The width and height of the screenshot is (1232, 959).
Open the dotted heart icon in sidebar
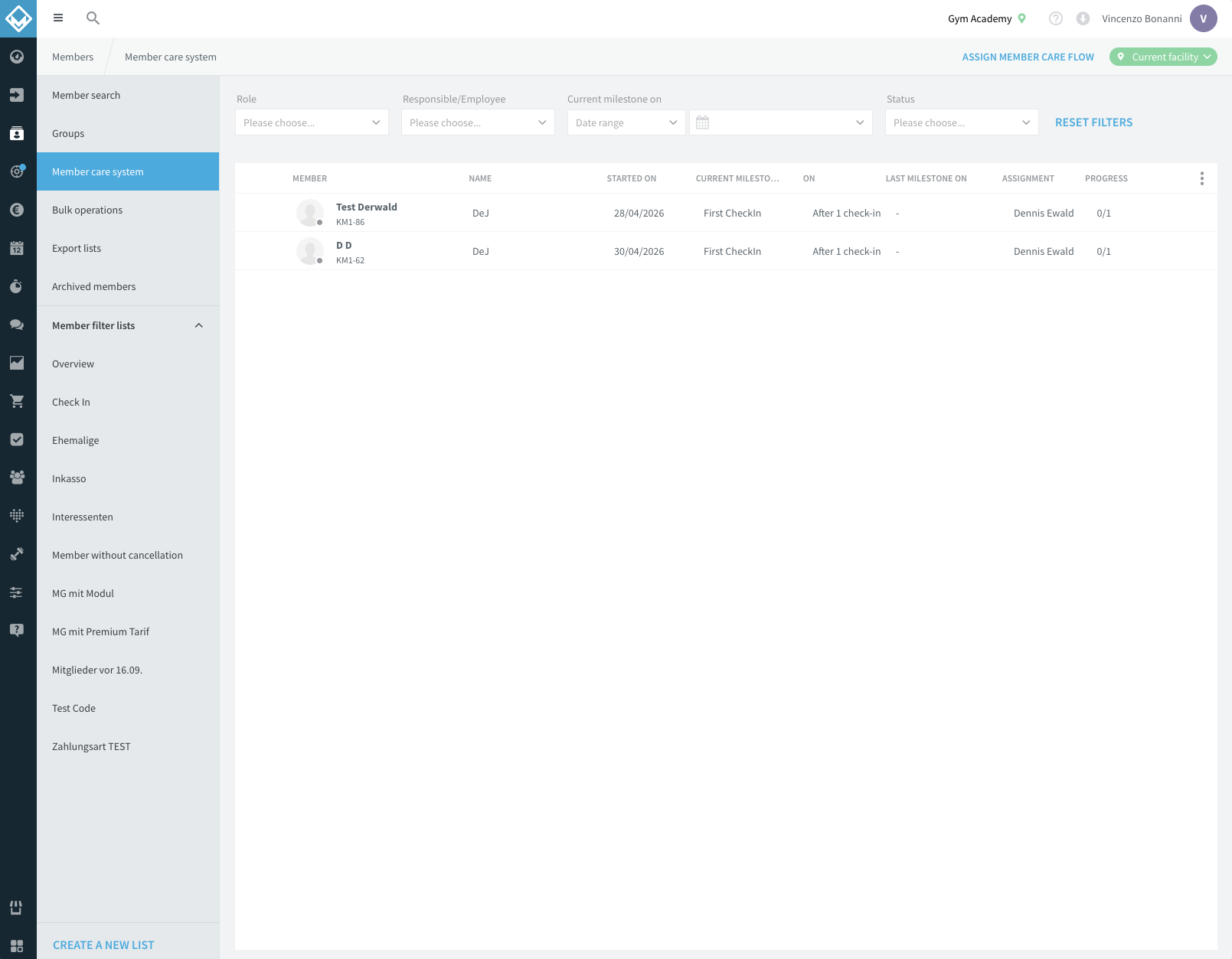point(17,515)
